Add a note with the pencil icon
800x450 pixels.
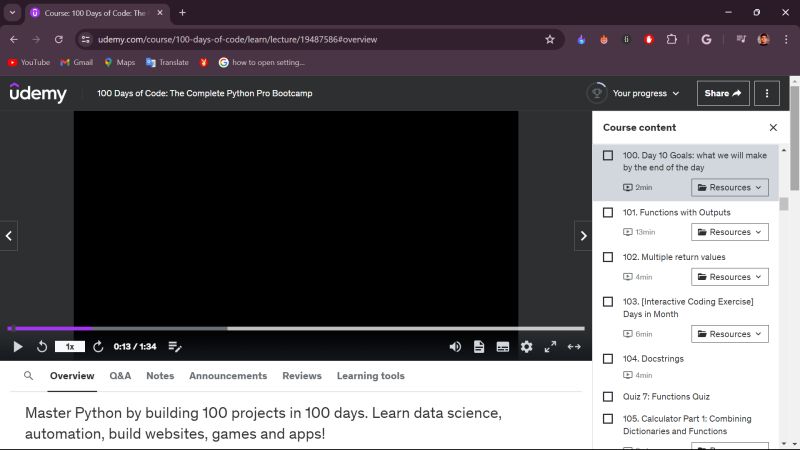click(x=175, y=347)
